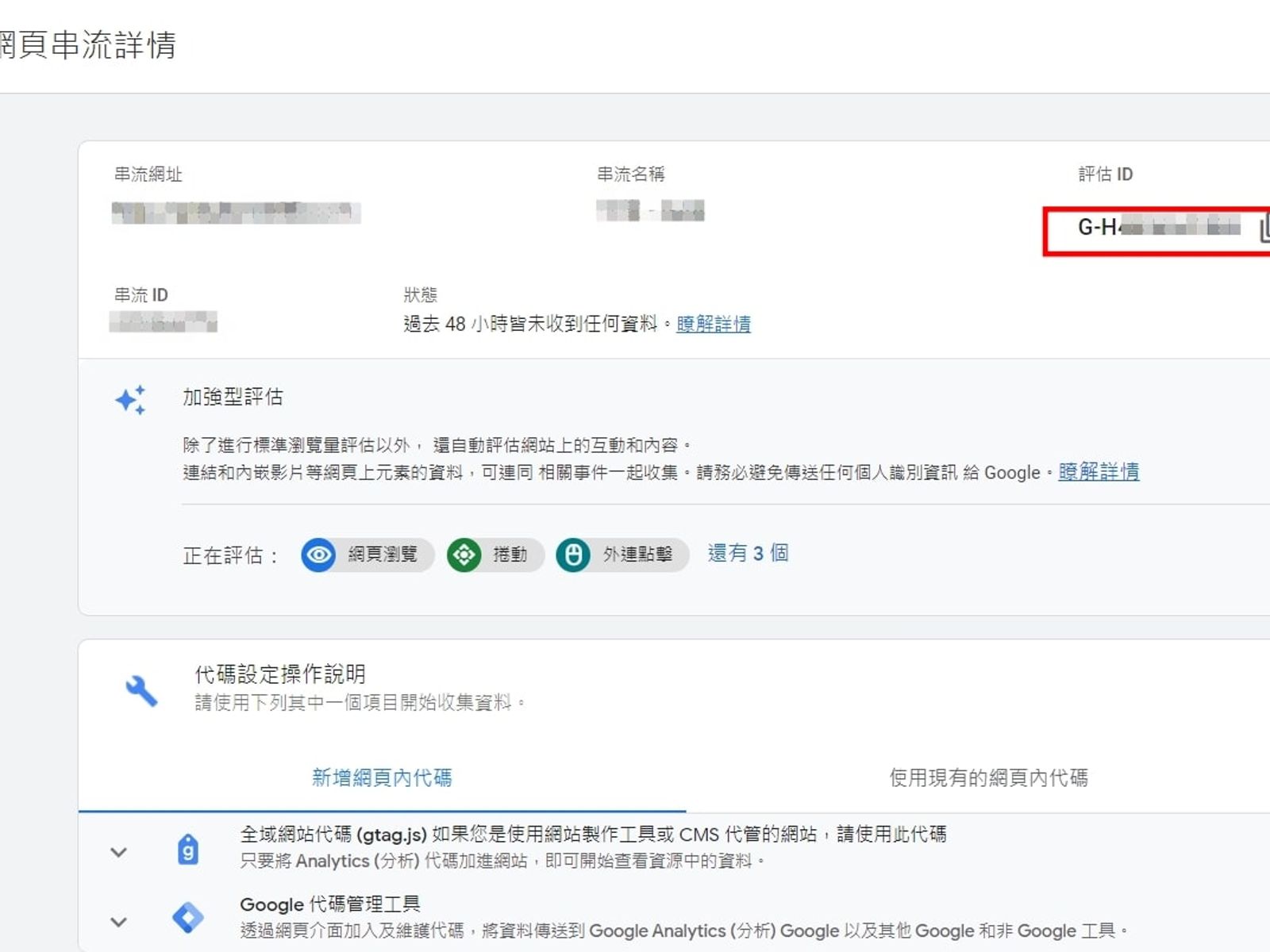Click the 代碼設定操作說明 heading
The height and width of the screenshot is (952, 1270).
point(280,674)
